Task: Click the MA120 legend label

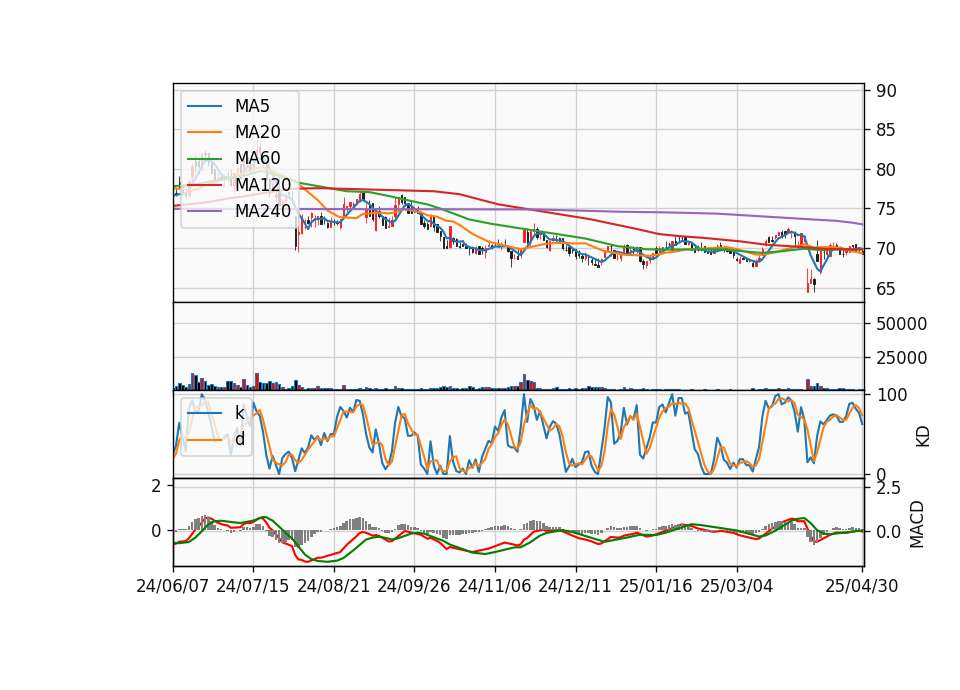Action: 263,184
